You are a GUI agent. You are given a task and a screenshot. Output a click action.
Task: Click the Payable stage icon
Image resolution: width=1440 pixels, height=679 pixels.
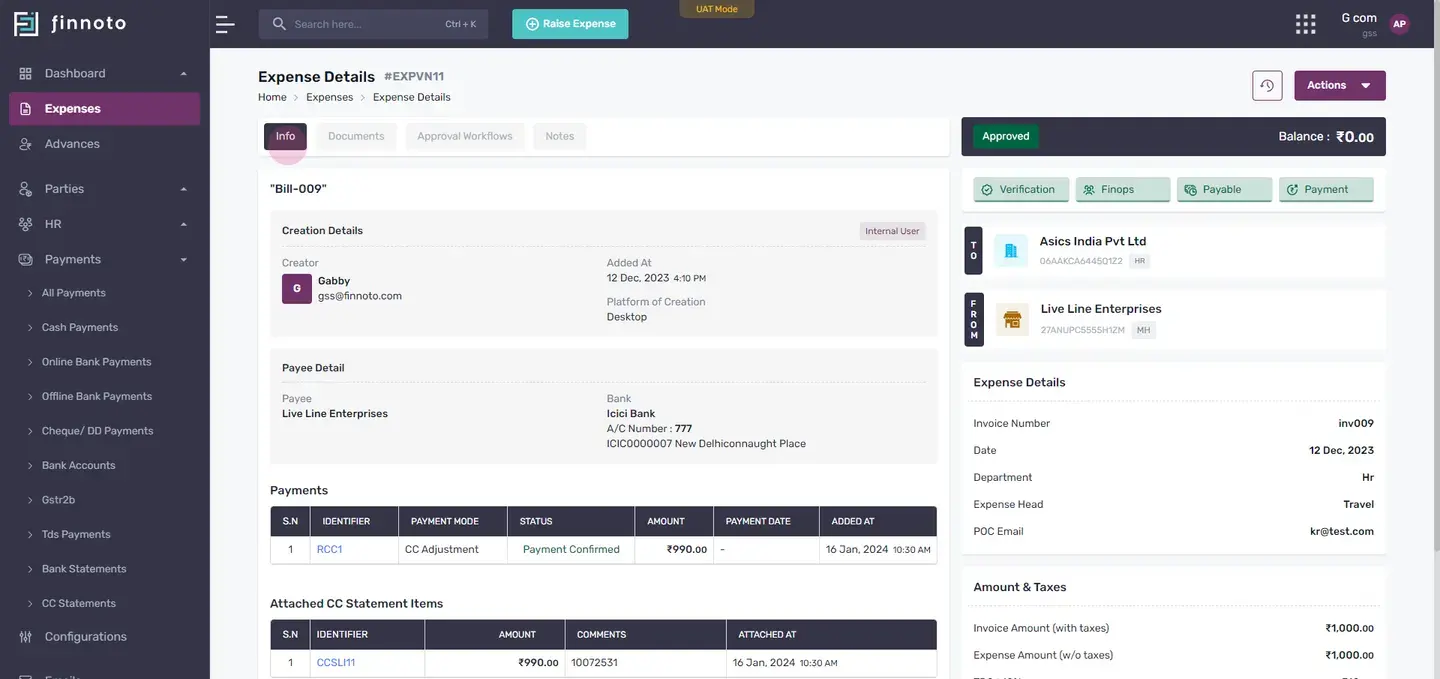point(1190,190)
